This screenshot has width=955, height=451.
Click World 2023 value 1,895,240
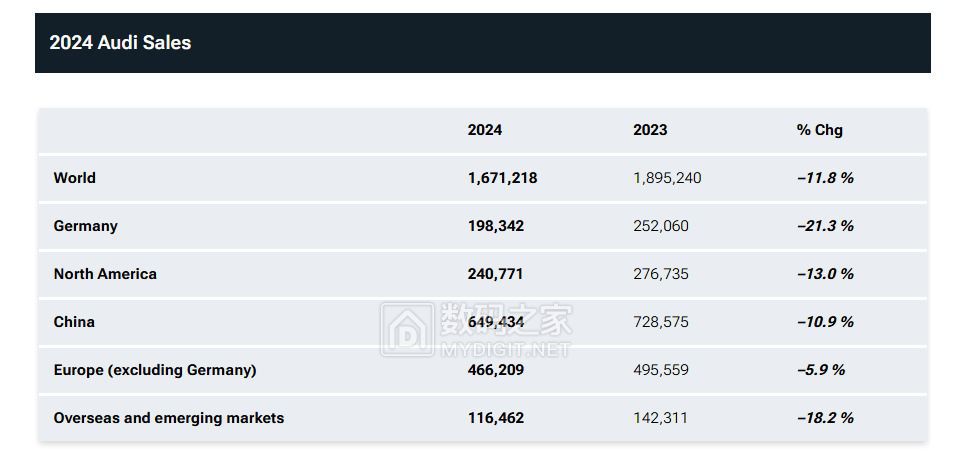click(668, 178)
